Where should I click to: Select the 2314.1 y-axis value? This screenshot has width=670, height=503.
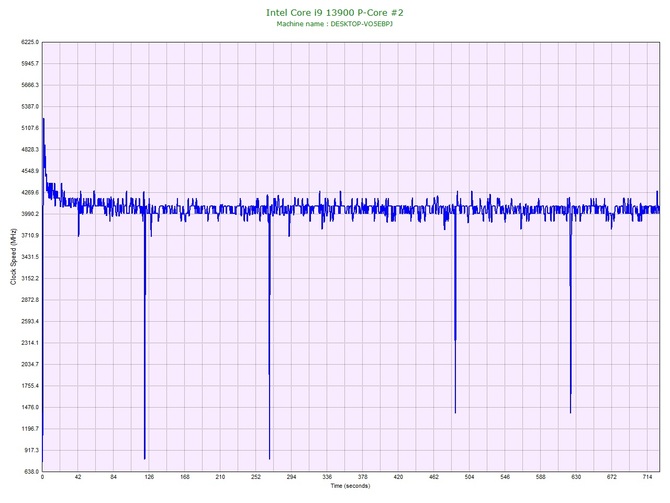[30, 343]
